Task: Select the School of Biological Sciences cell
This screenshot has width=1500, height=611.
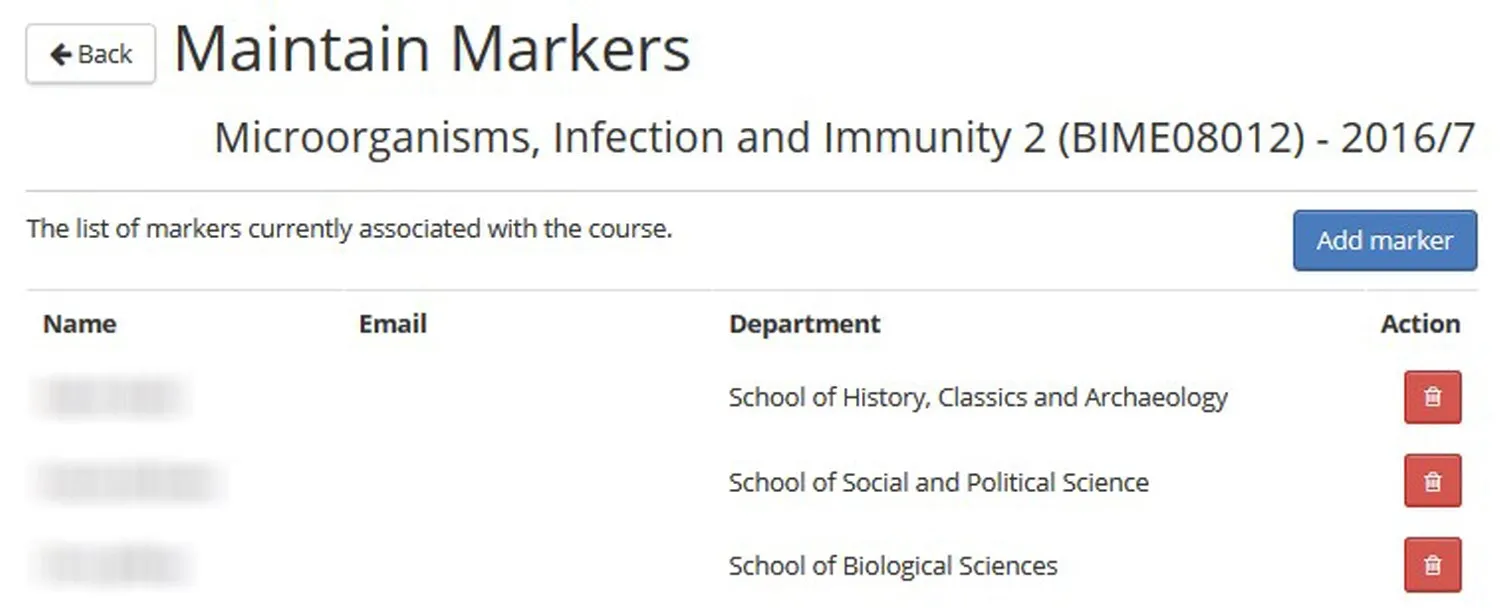Action: (x=893, y=566)
